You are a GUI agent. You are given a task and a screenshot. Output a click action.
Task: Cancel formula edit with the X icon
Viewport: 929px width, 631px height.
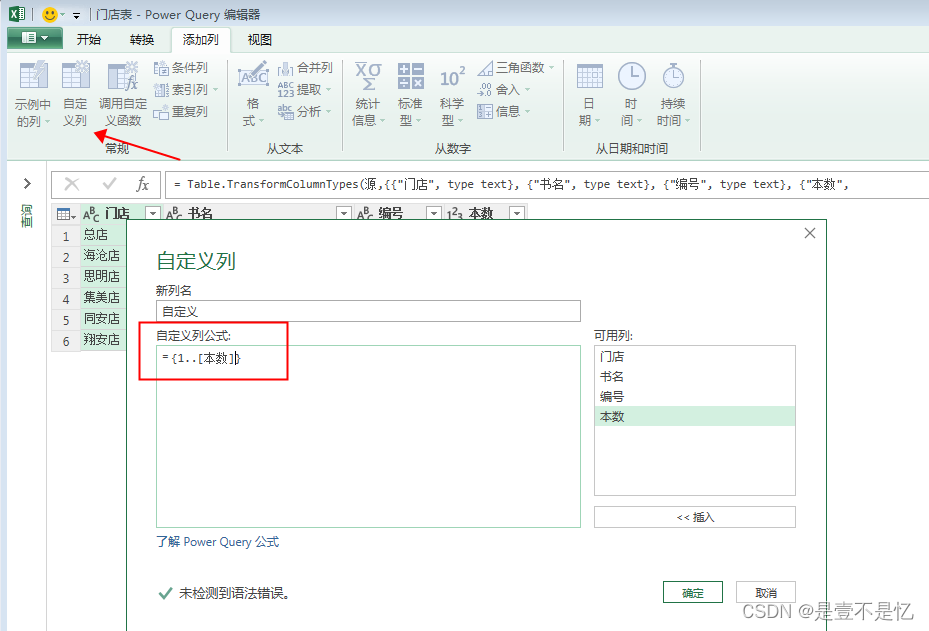click(72, 184)
